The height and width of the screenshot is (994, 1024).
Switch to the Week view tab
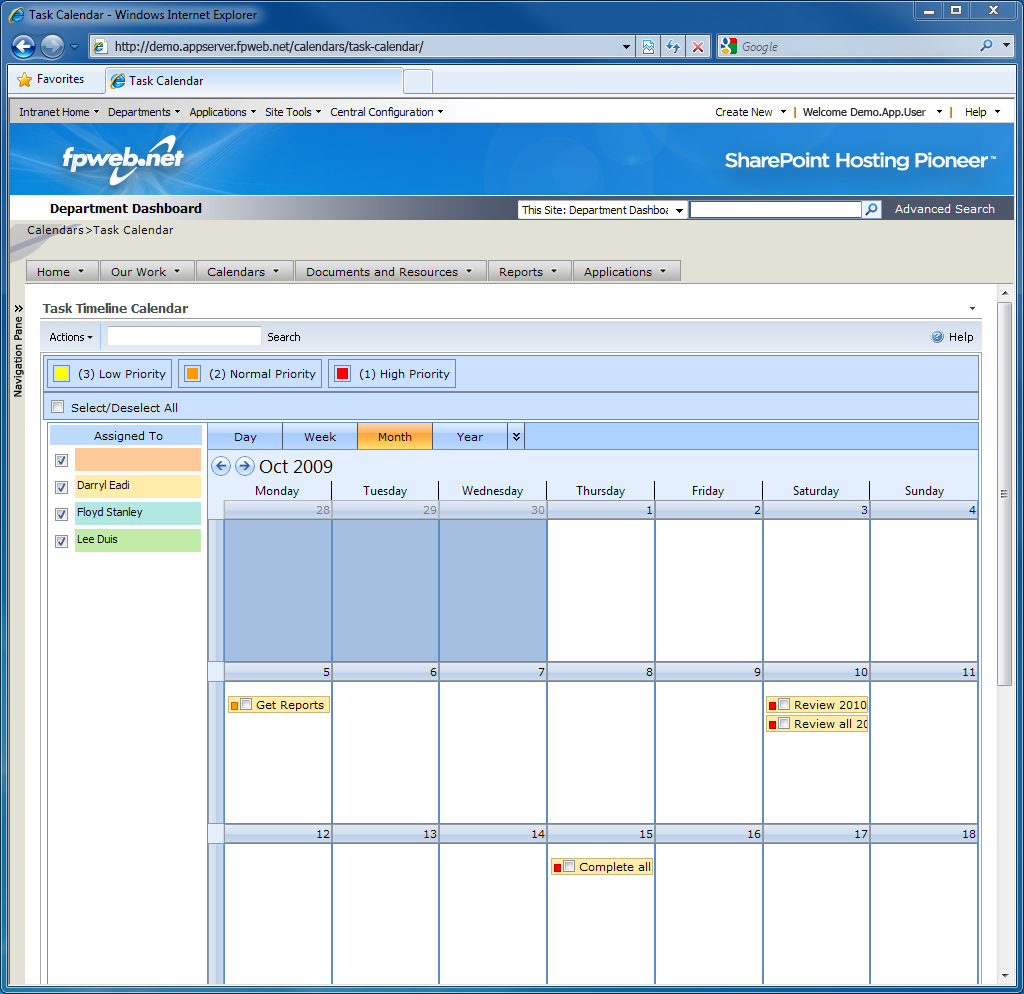(320, 437)
